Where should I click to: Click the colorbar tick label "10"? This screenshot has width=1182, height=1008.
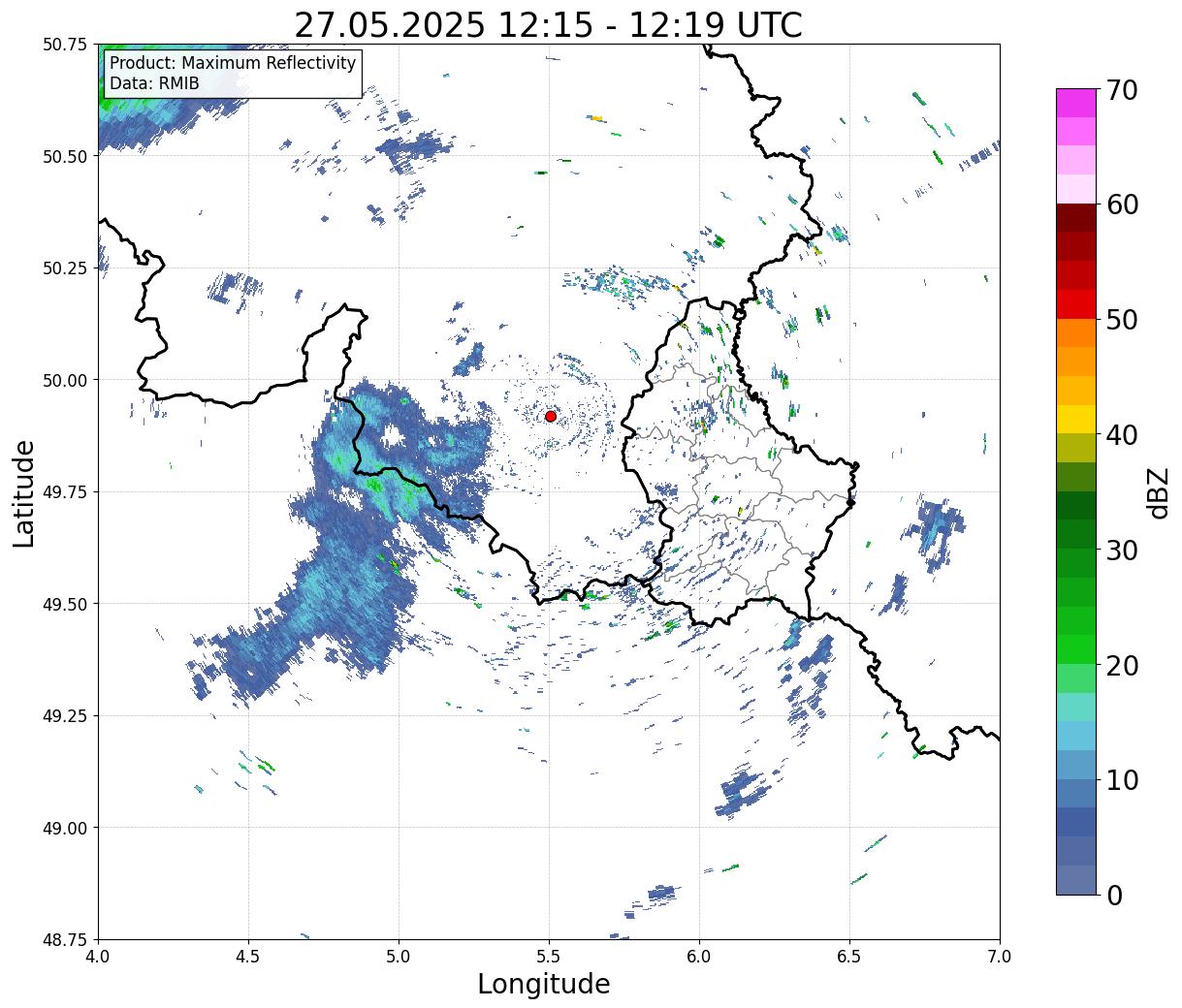point(1121,780)
